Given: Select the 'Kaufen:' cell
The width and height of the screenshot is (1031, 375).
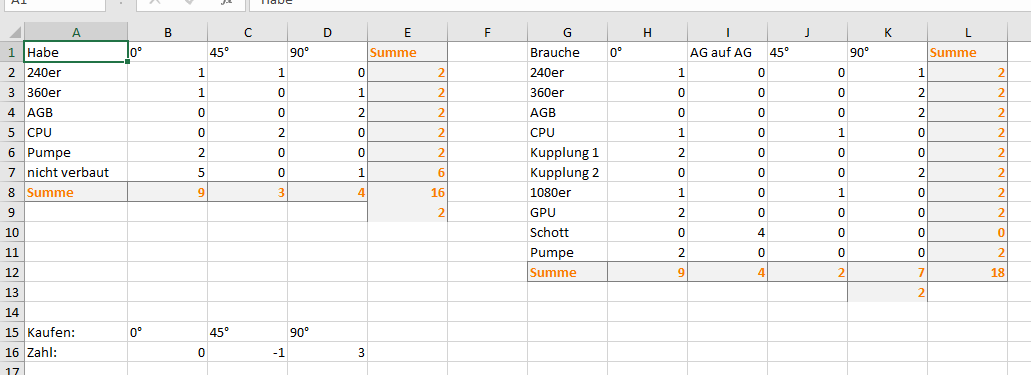Looking at the screenshot, I should (76, 332).
